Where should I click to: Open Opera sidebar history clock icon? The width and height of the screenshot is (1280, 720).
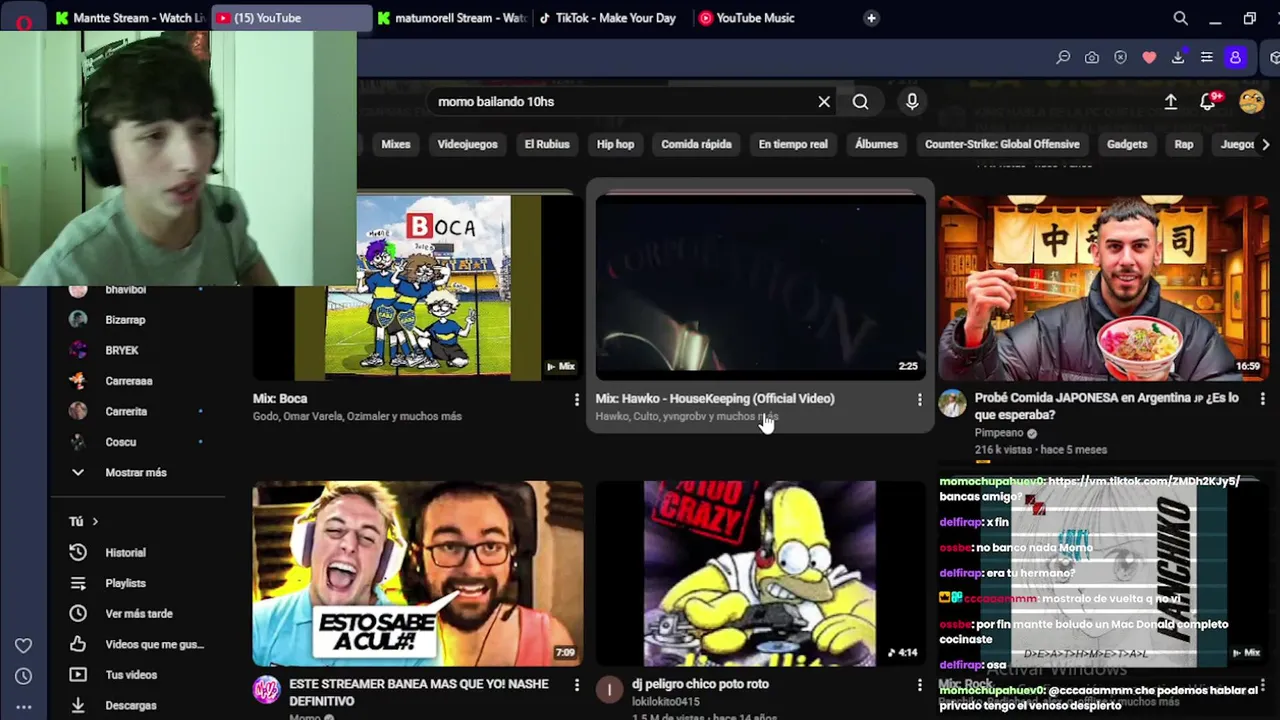pyautogui.click(x=23, y=676)
